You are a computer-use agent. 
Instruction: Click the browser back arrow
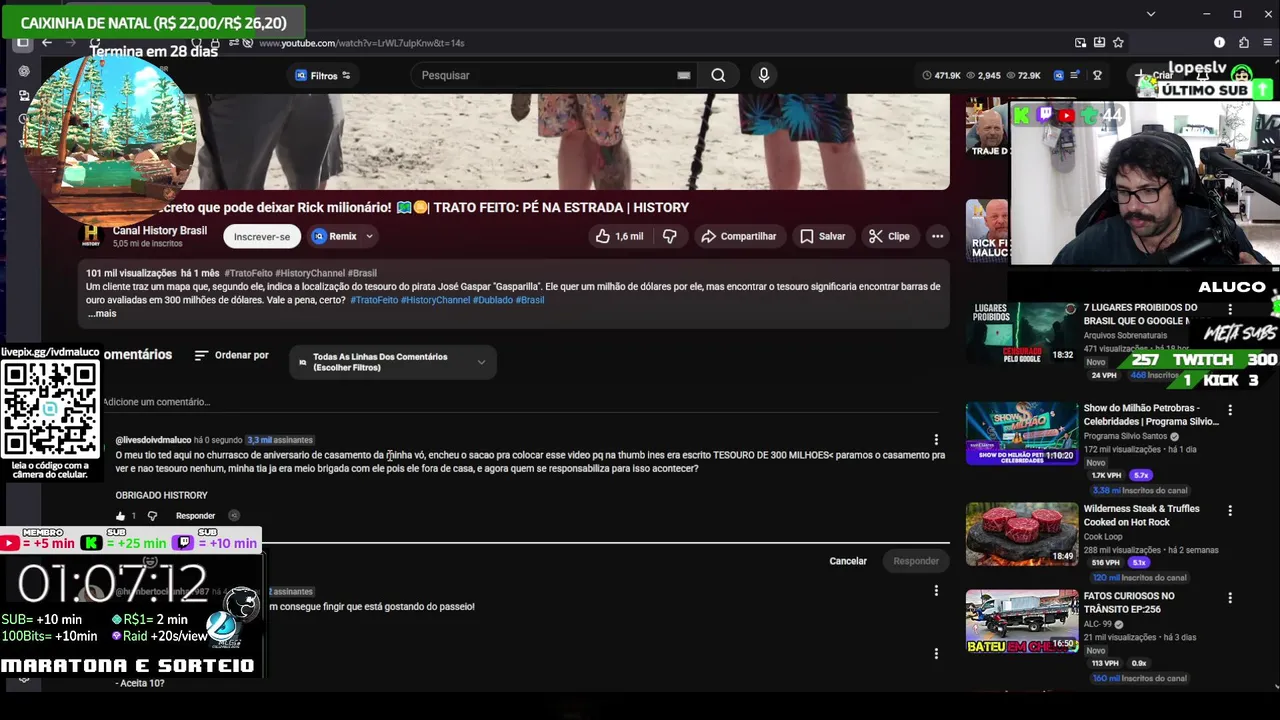click(x=47, y=42)
